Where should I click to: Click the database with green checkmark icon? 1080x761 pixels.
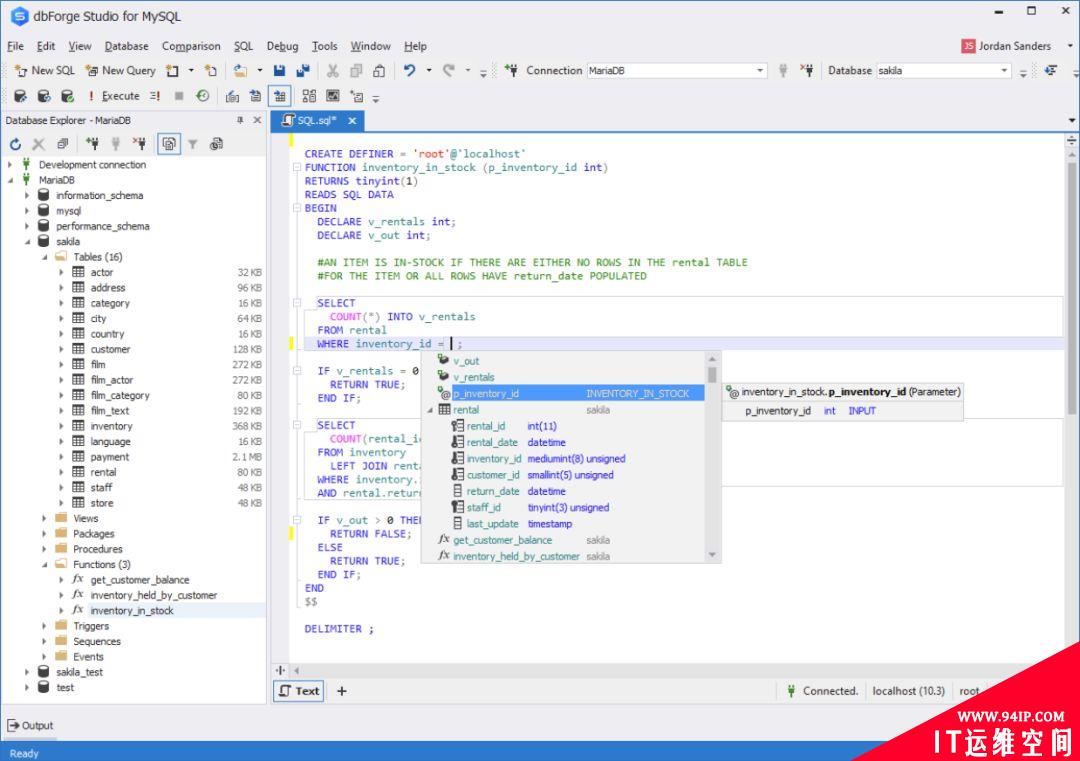pos(68,96)
